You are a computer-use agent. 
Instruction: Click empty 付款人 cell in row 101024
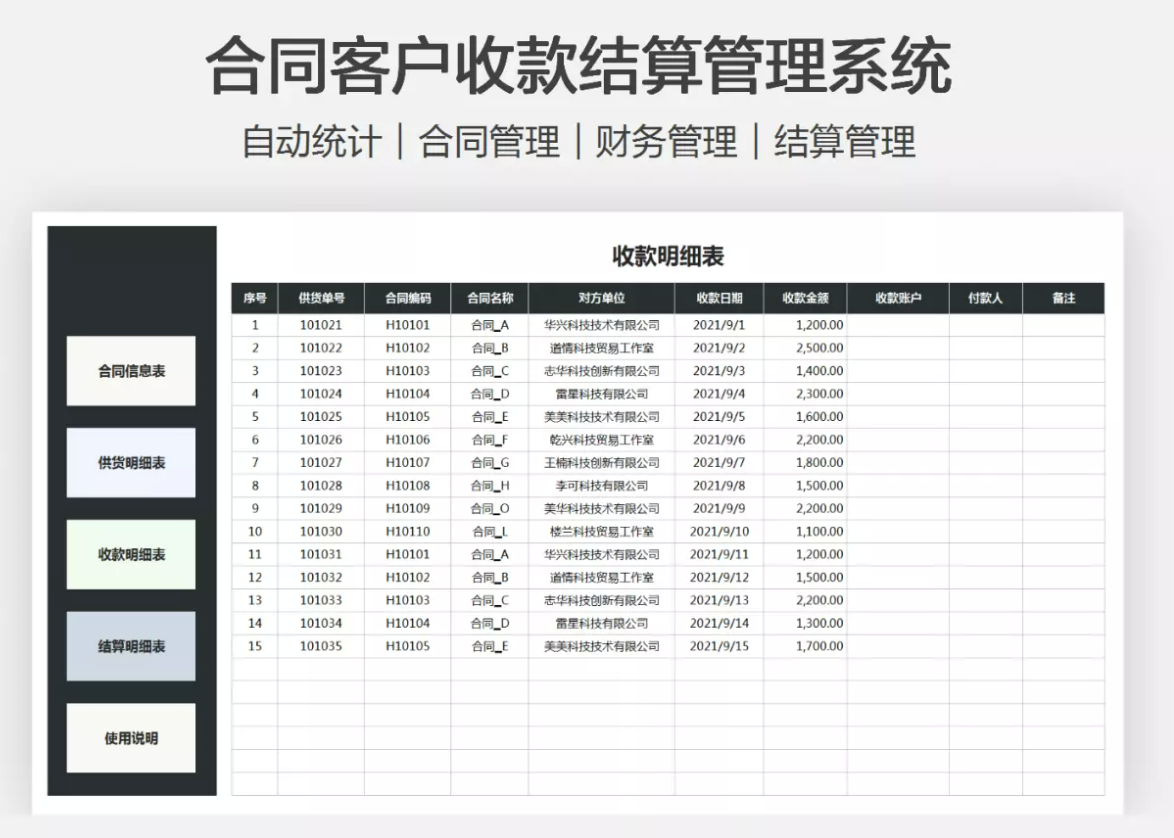point(985,394)
